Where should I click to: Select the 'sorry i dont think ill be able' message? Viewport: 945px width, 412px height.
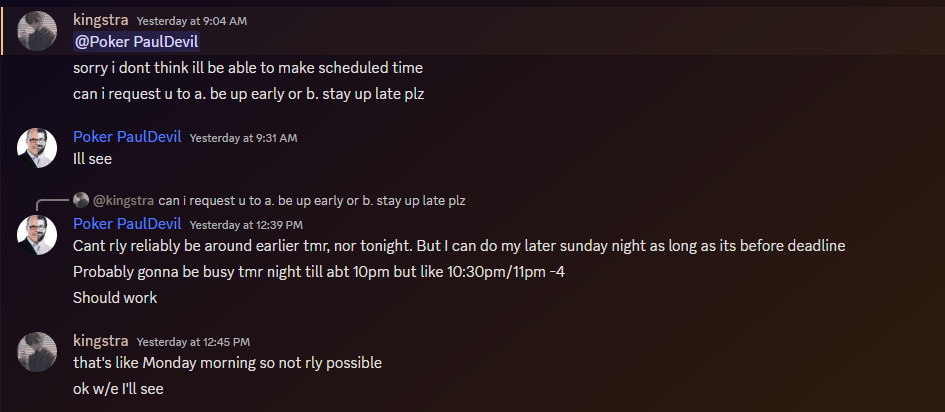pyautogui.click(x=248, y=68)
